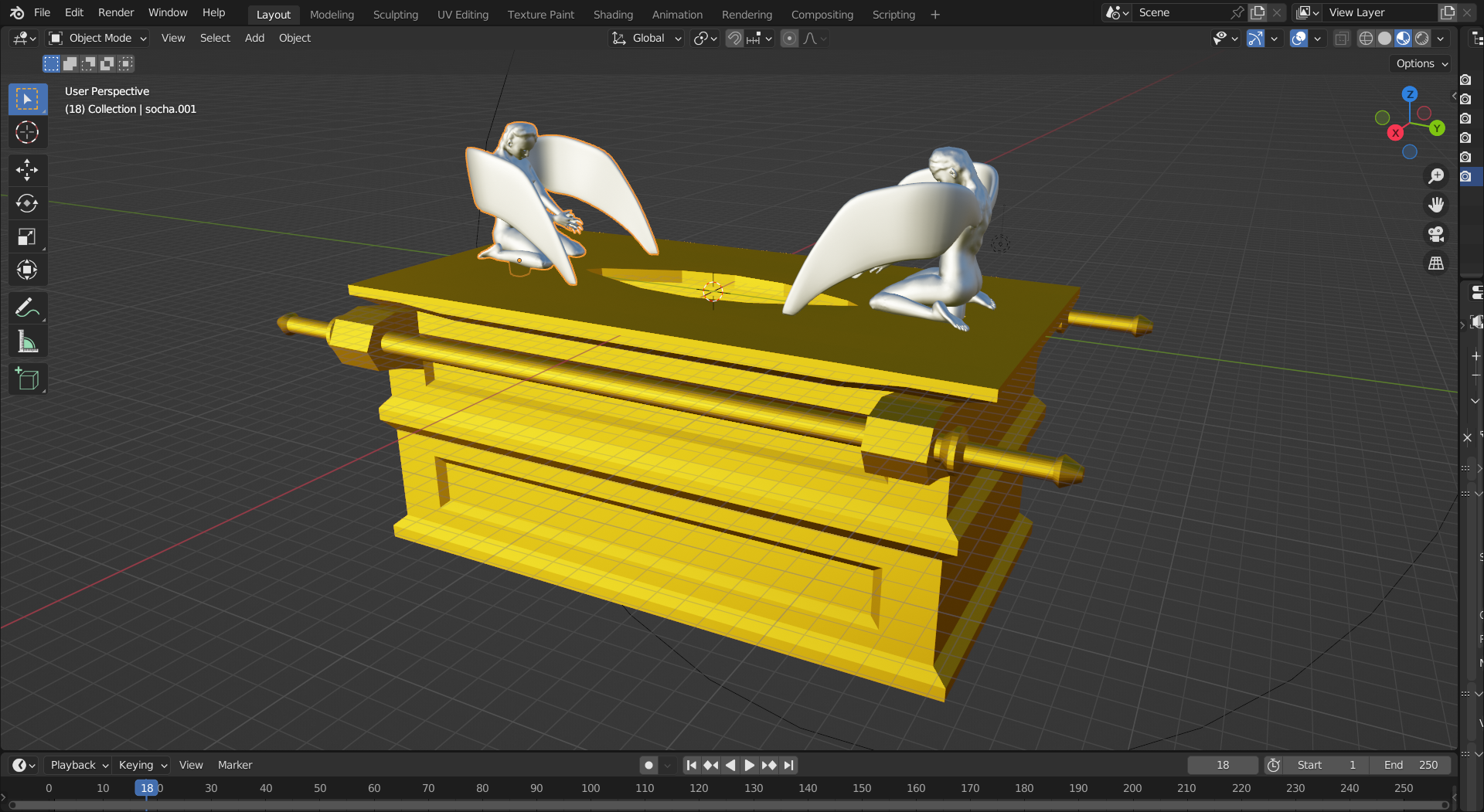Open the shading options dropdown arrow

tap(1441, 38)
